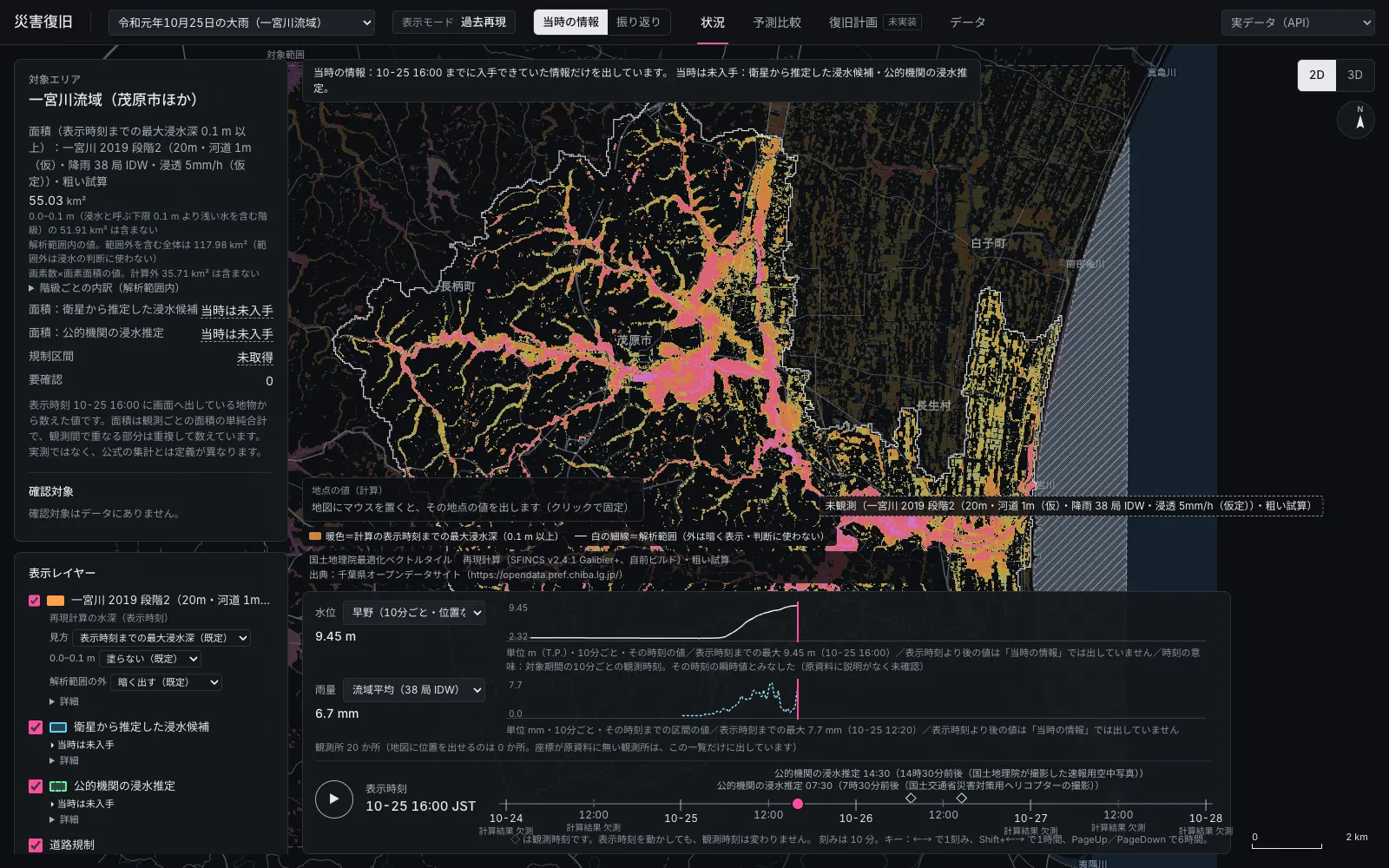Uncheck the 衛星から推定した浸水候補 layer
Viewport: 1389px width, 868px height.
[x=36, y=727]
